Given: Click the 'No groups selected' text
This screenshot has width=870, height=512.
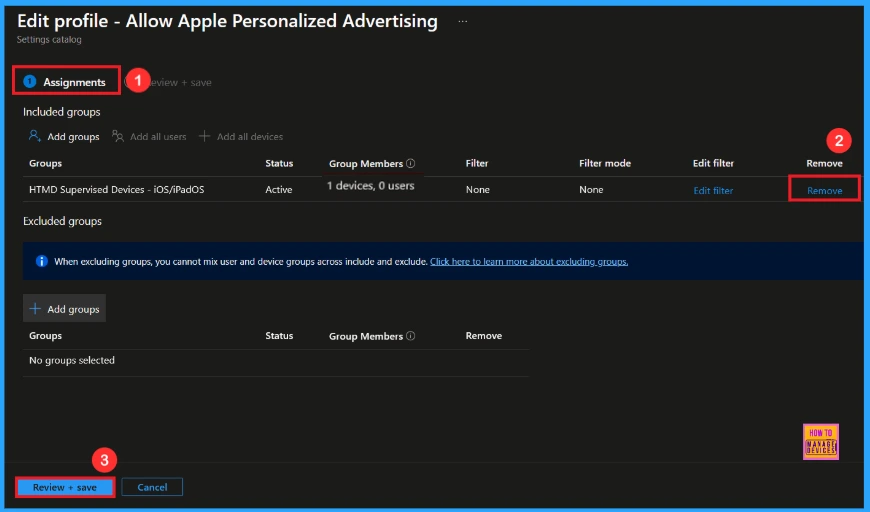Looking at the screenshot, I should coord(72,360).
